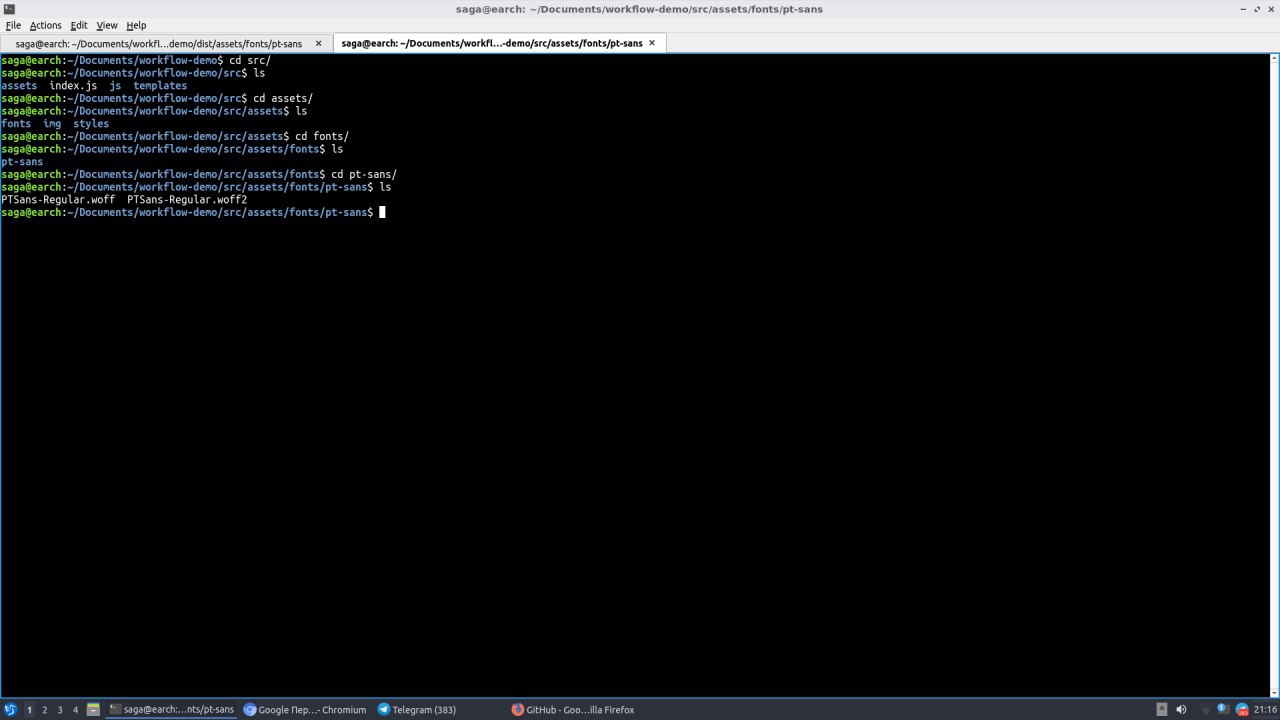Click the index.js listing entry
1280x720 pixels.
(x=73, y=86)
